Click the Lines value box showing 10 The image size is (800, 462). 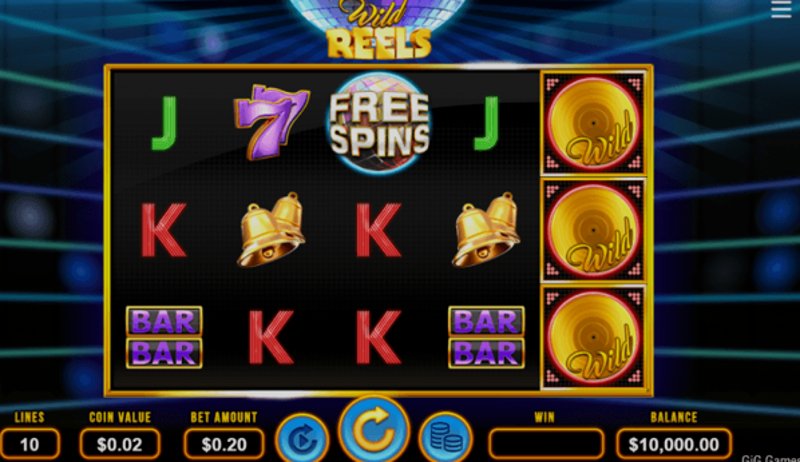(30, 444)
